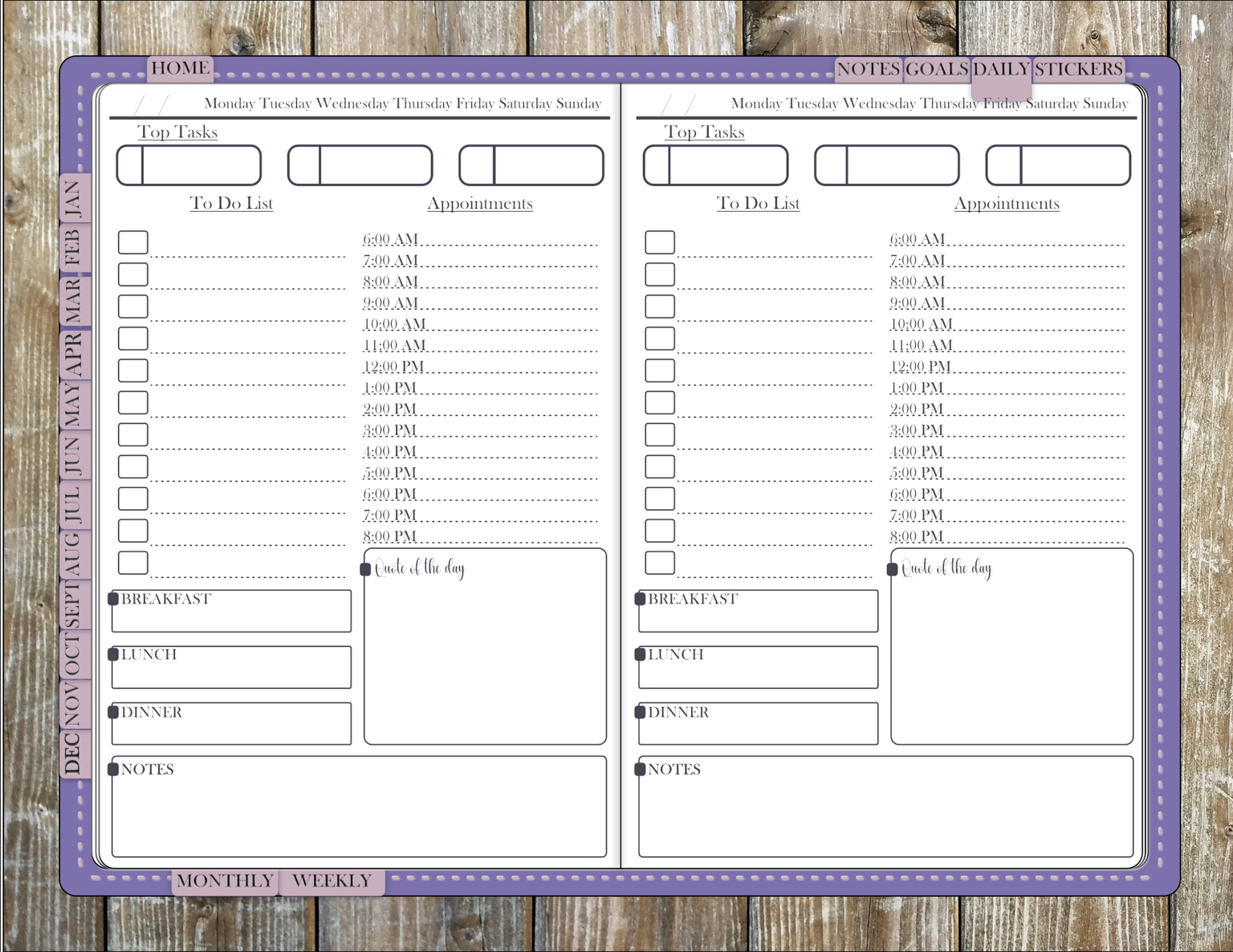Click the Quote of the day box, right page
Viewport: 1233px width, 952px height.
(1011, 647)
